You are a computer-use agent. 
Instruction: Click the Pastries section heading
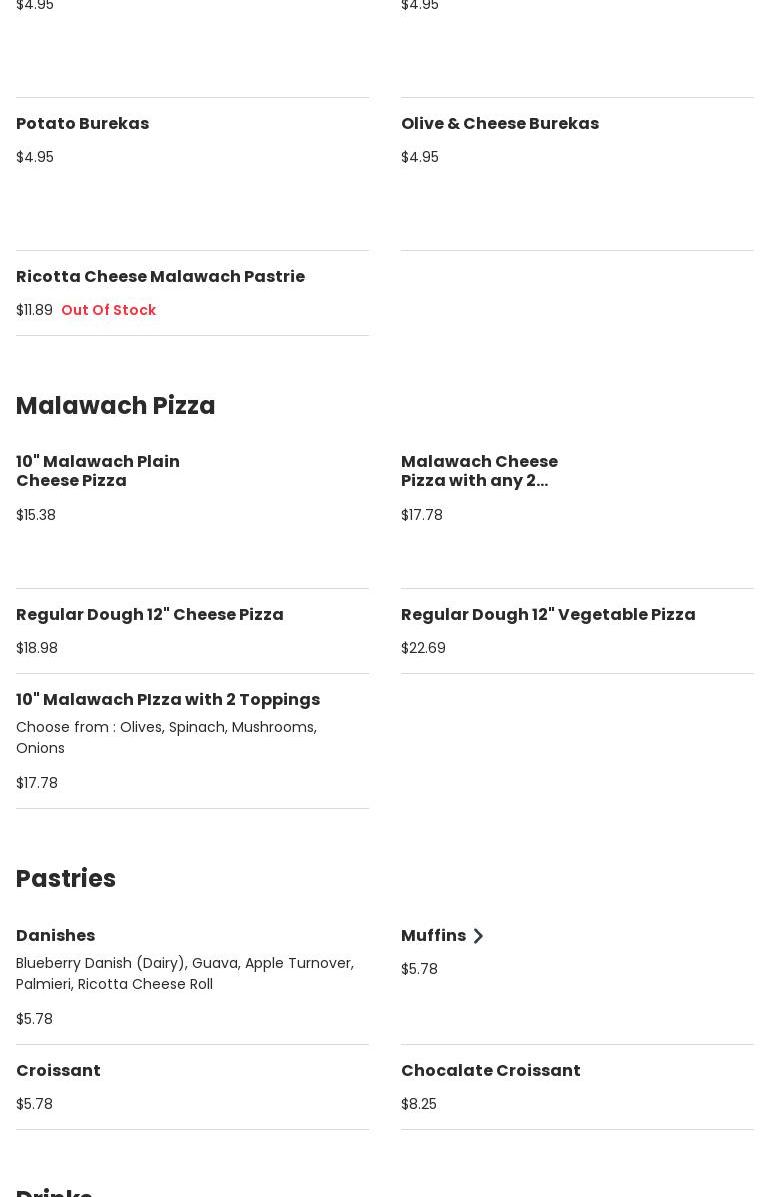point(66,879)
